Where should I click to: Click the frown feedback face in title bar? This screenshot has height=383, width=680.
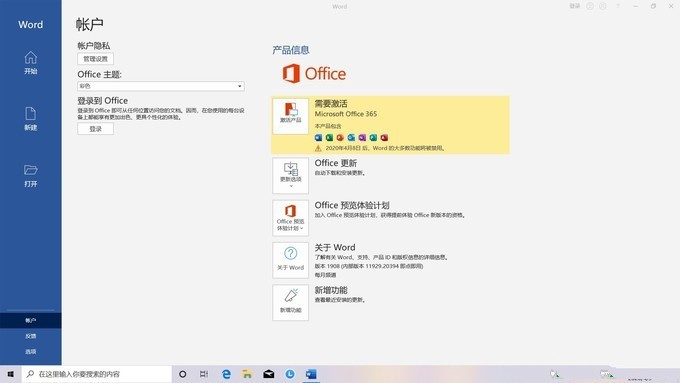click(x=603, y=6)
